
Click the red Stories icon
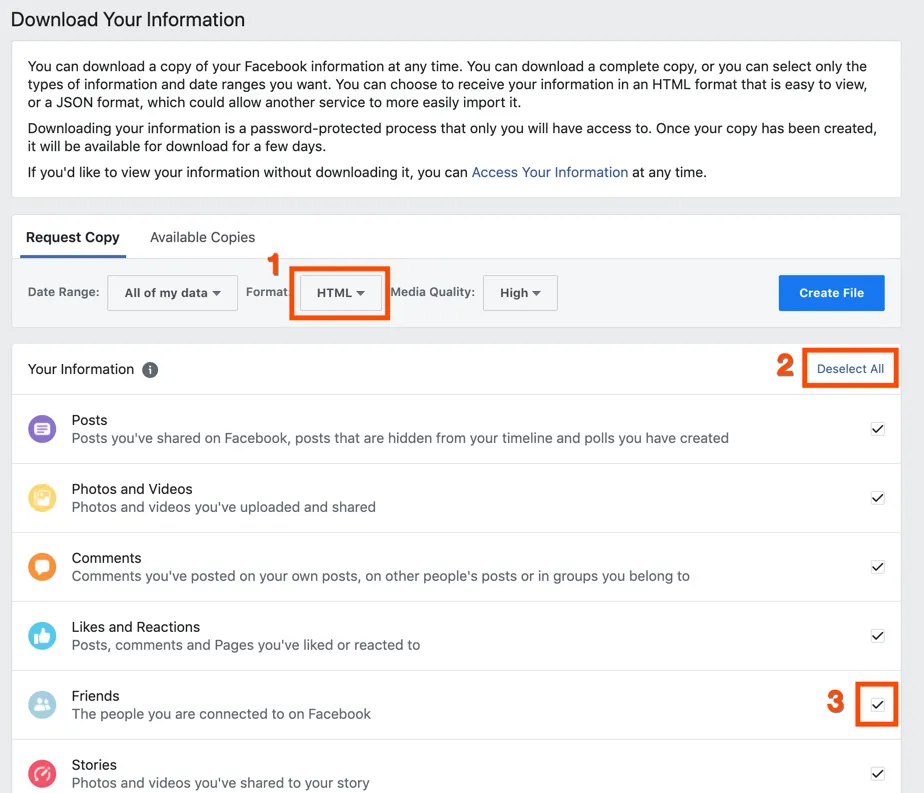[x=42, y=774]
